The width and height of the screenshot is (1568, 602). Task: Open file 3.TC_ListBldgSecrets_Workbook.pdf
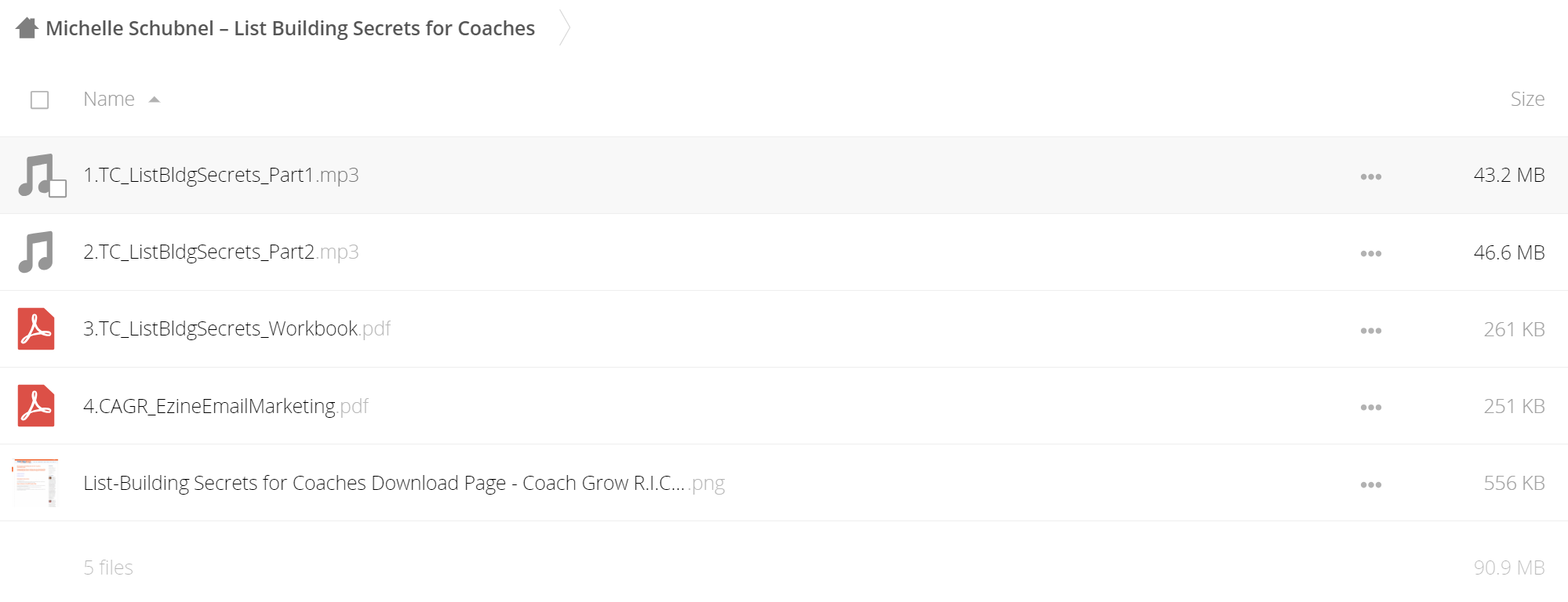(237, 328)
